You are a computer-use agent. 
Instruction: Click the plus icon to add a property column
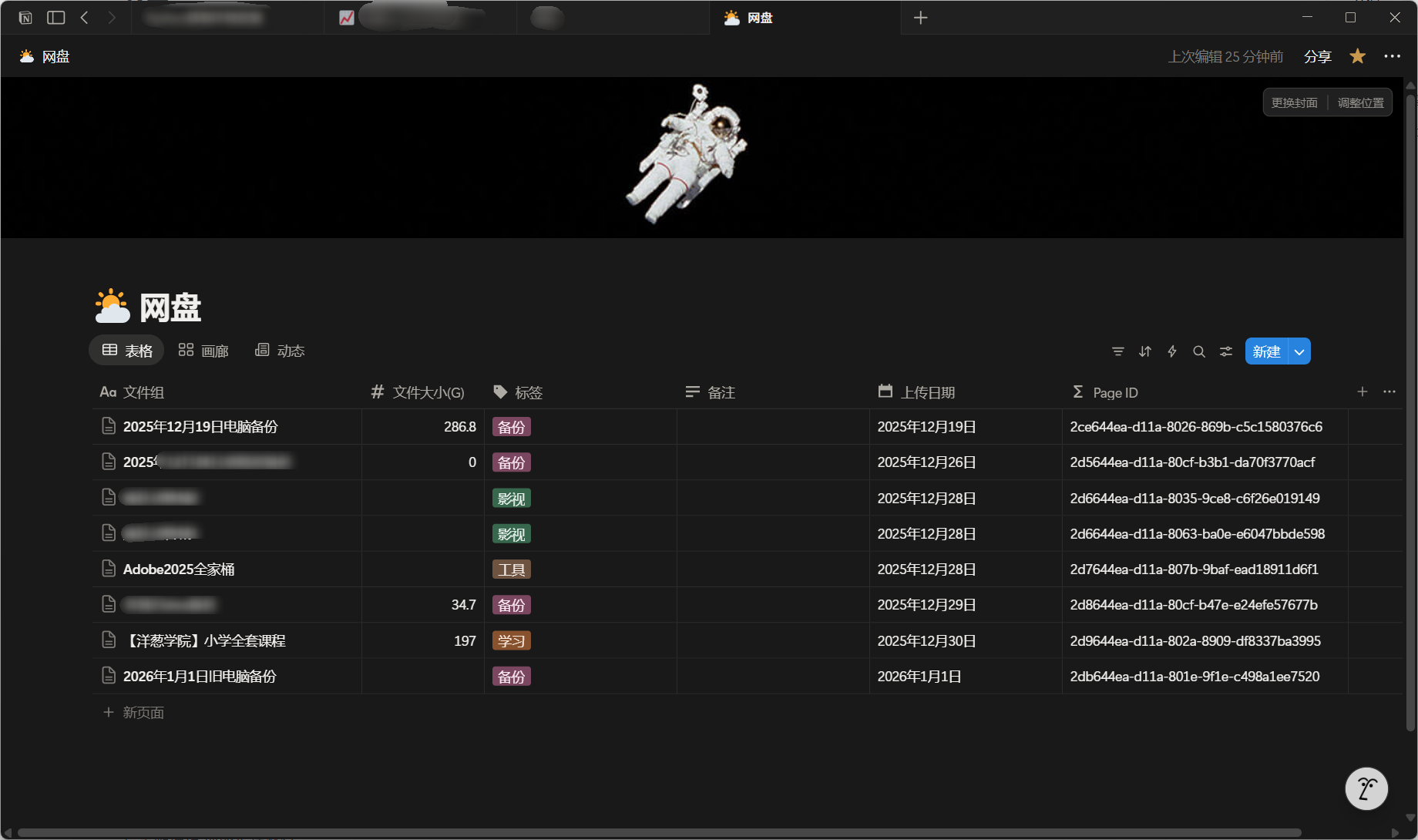(1363, 391)
